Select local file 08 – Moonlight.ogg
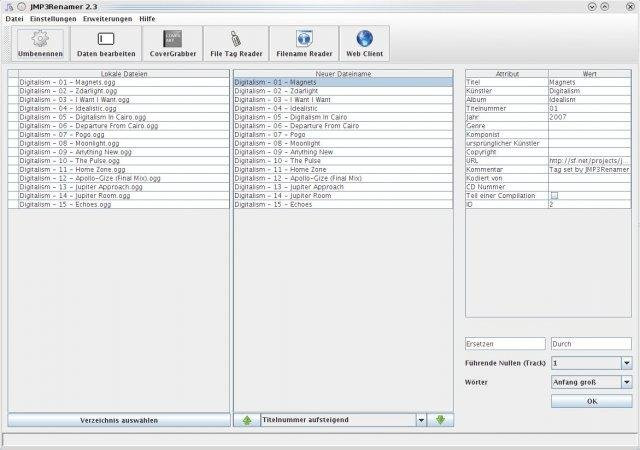640x450 pixels. coord(124,143)
